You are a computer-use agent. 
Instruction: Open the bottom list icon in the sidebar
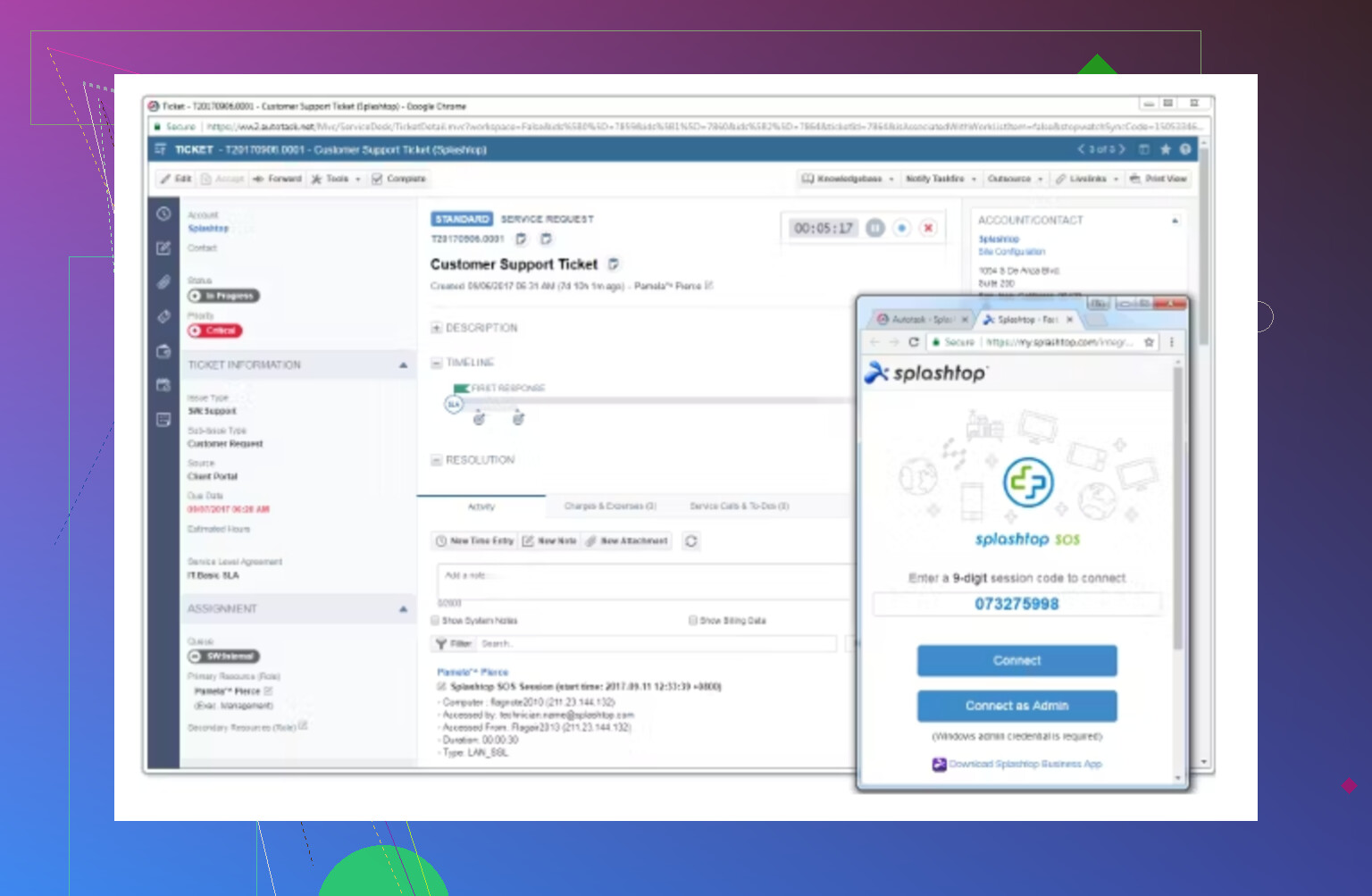[163, 419]
